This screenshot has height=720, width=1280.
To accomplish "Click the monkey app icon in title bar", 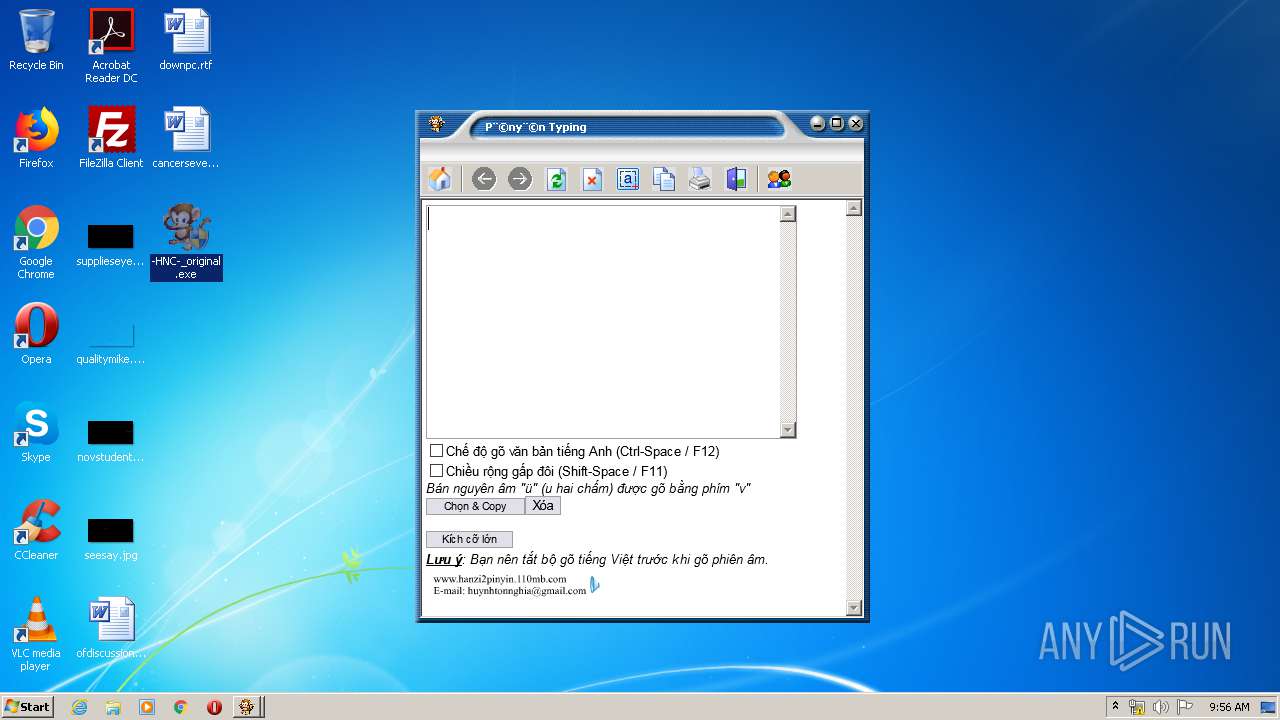I will click(436, 124).
